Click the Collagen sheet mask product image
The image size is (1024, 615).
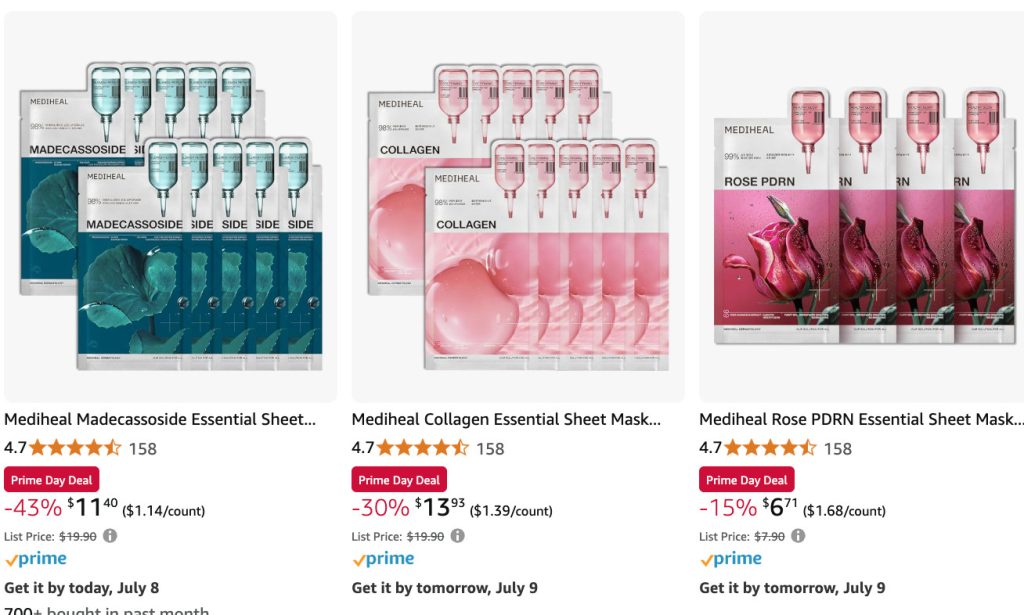[x=518, y=207]
